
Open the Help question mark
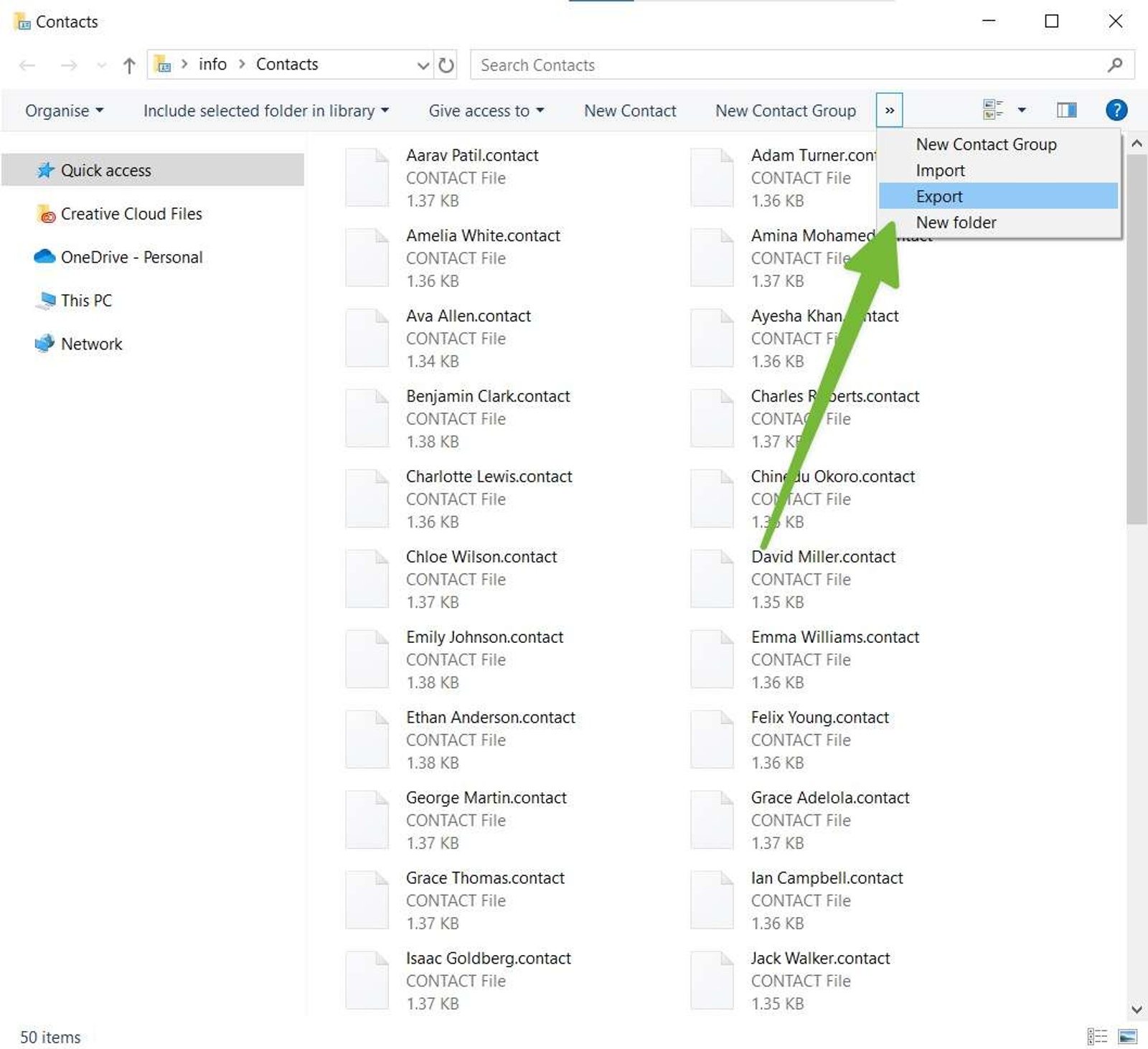(x=1116, y=110)
